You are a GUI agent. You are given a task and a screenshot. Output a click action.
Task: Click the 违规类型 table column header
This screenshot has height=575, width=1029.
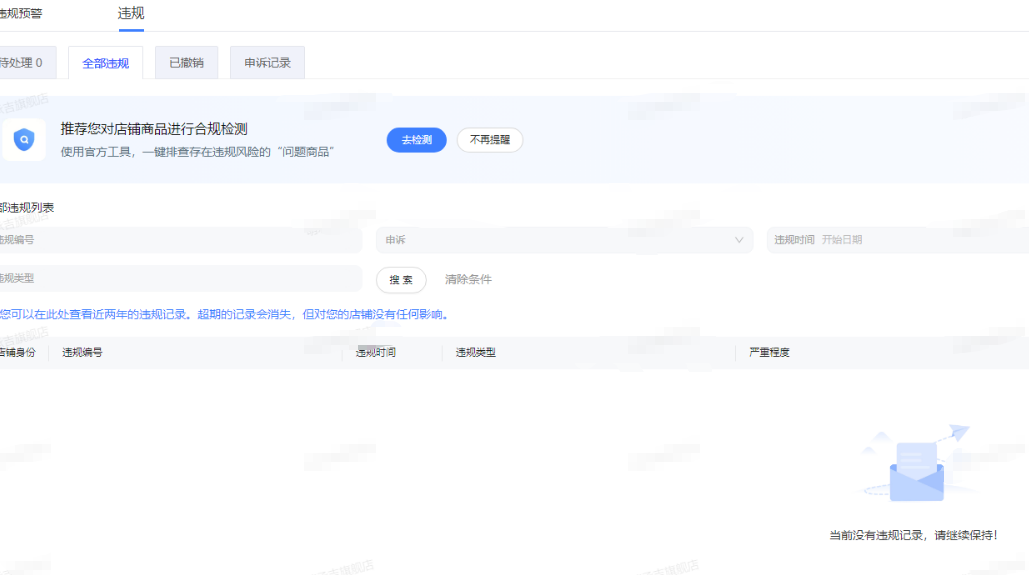476,353
